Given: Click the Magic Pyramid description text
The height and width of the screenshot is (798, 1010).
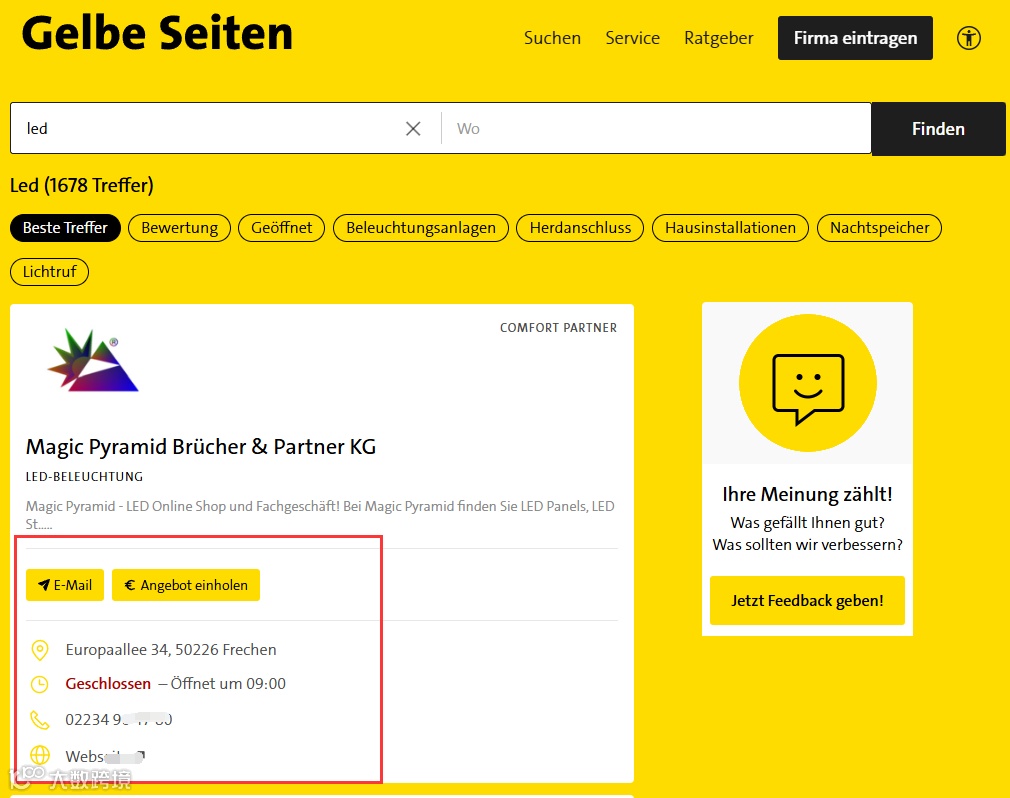Looking at the screenshot, I should (320, 515).
